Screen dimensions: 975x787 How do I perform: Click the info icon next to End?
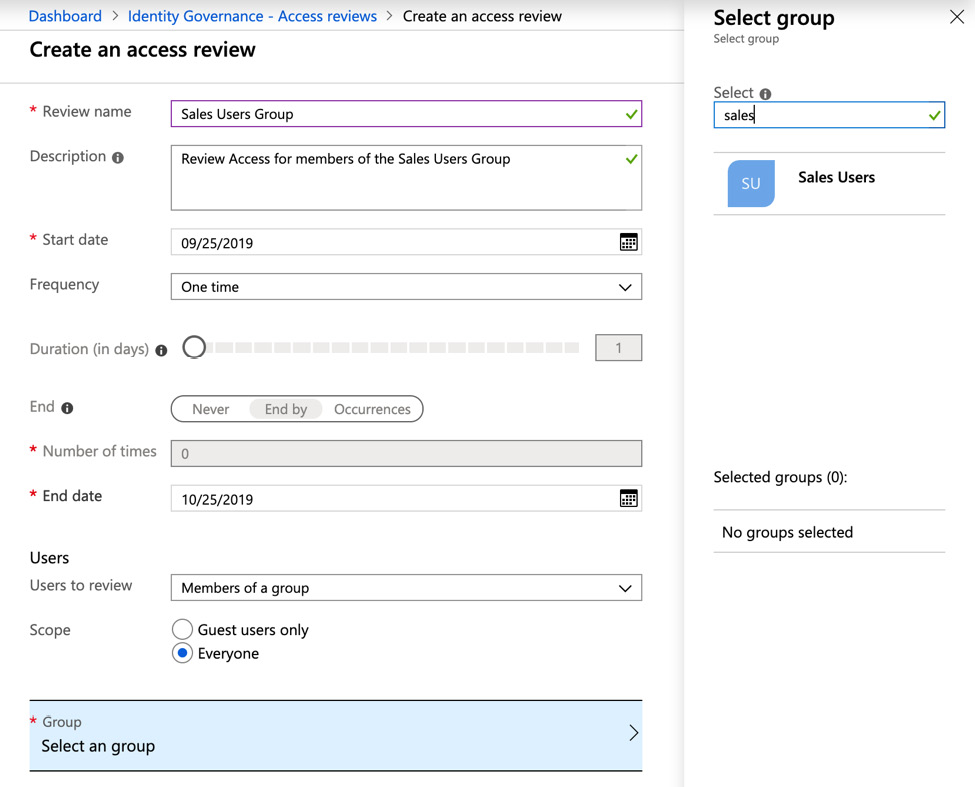pos(67,408)
